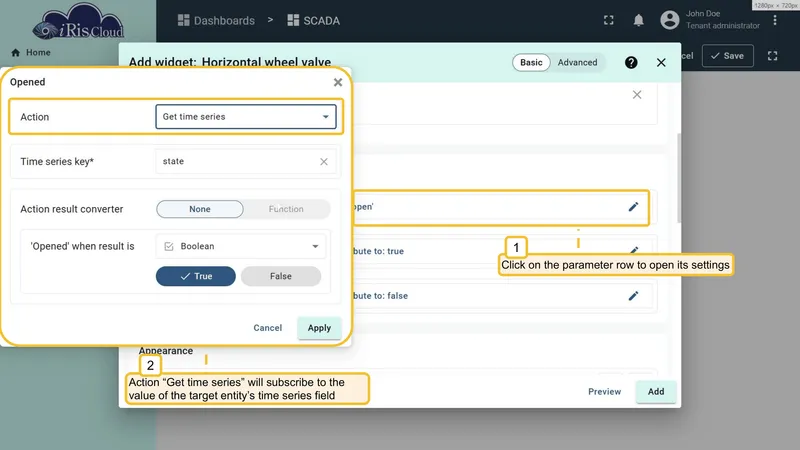
Task: Remove the item with X in widget panel
Action: click(x=637, y=95)
